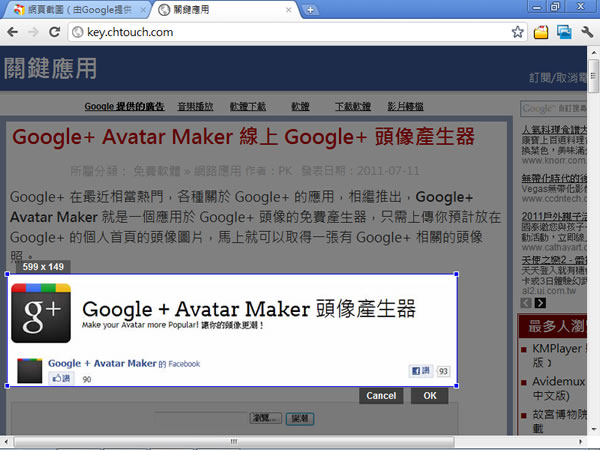Open the 軟體 ad link
Viewport: 600px width, 450px height.
[300, 106]
